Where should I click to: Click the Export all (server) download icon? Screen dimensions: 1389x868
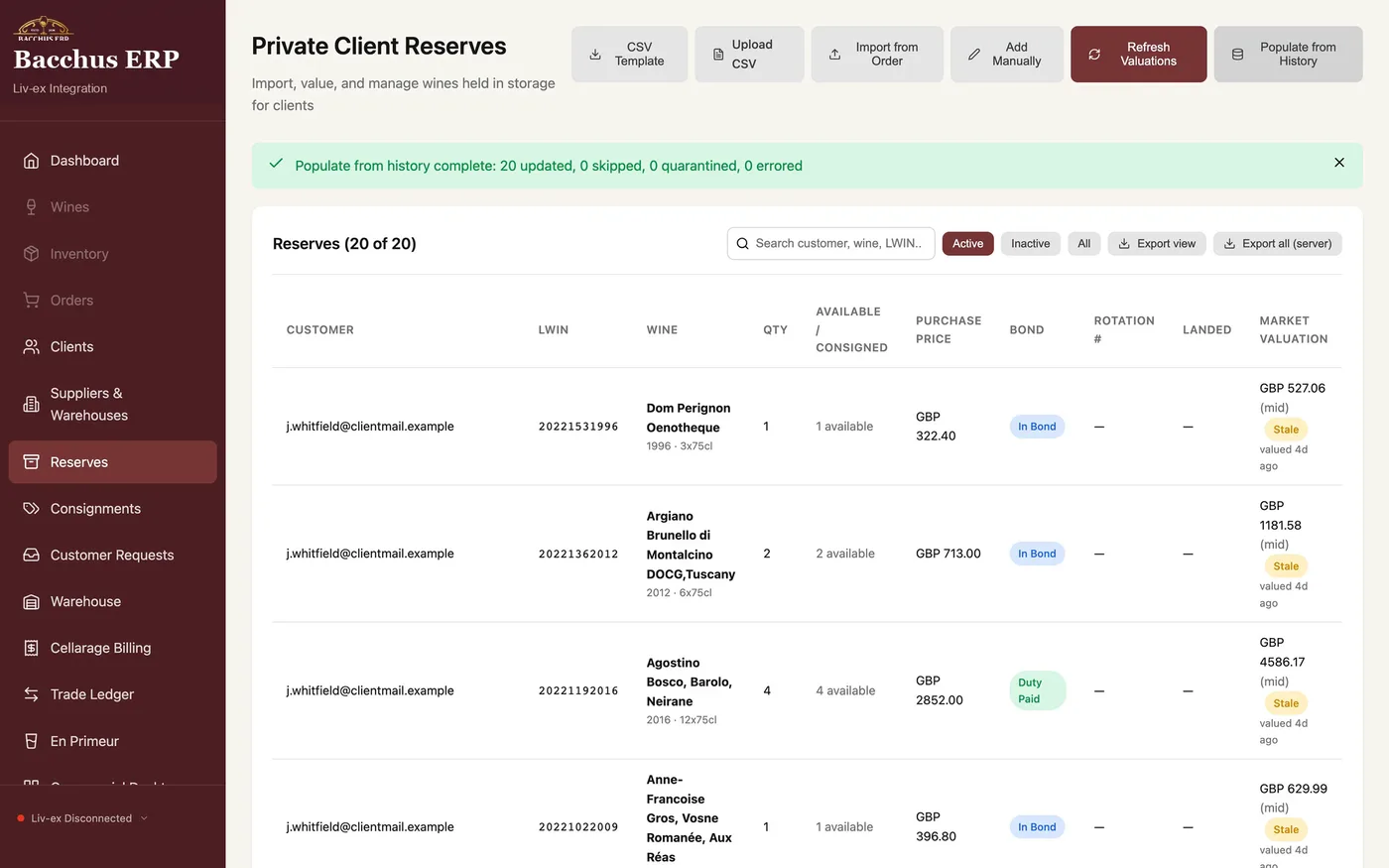tap(1230, 244)
